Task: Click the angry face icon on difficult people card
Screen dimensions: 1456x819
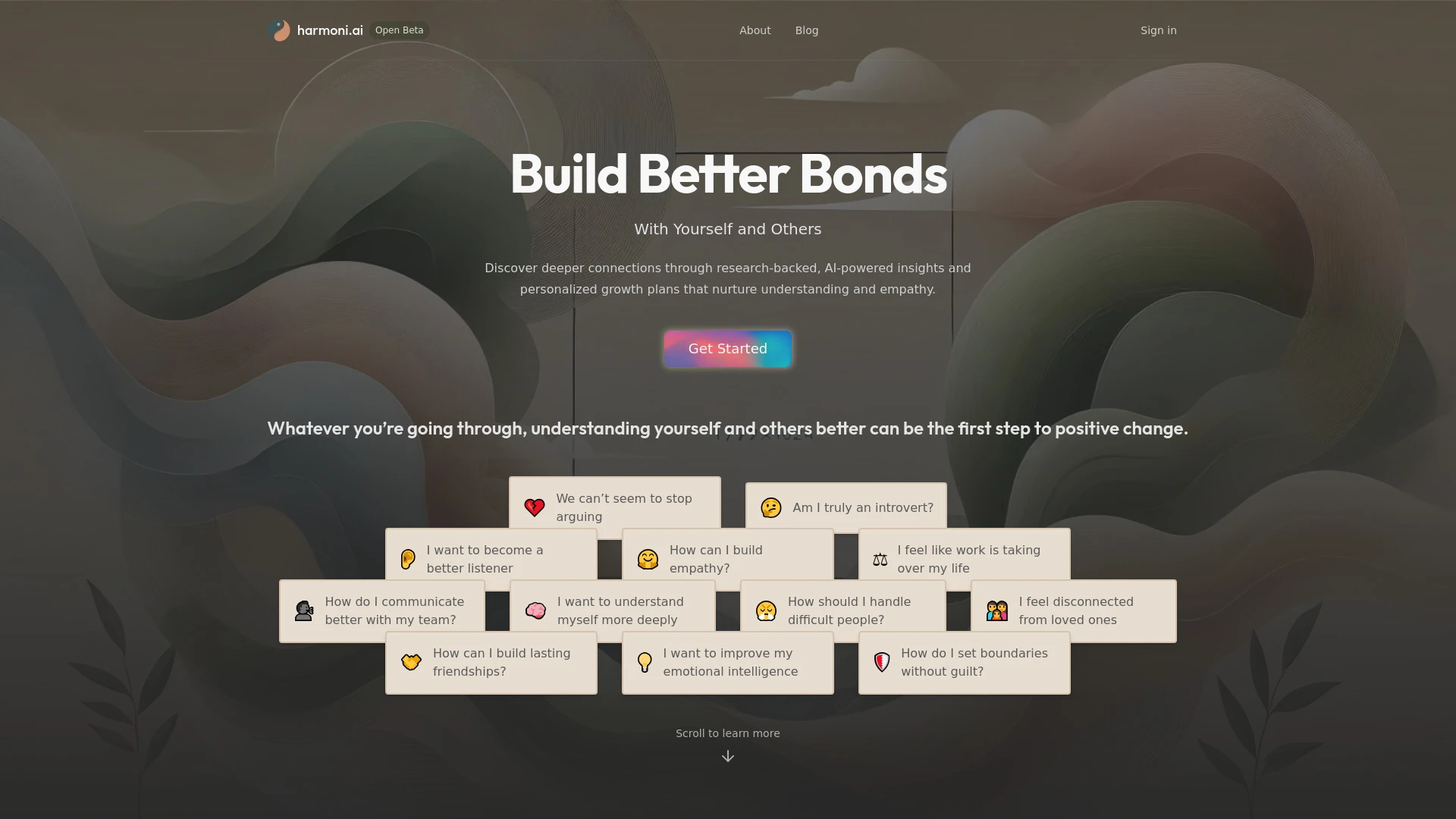Action: [766, 611]
